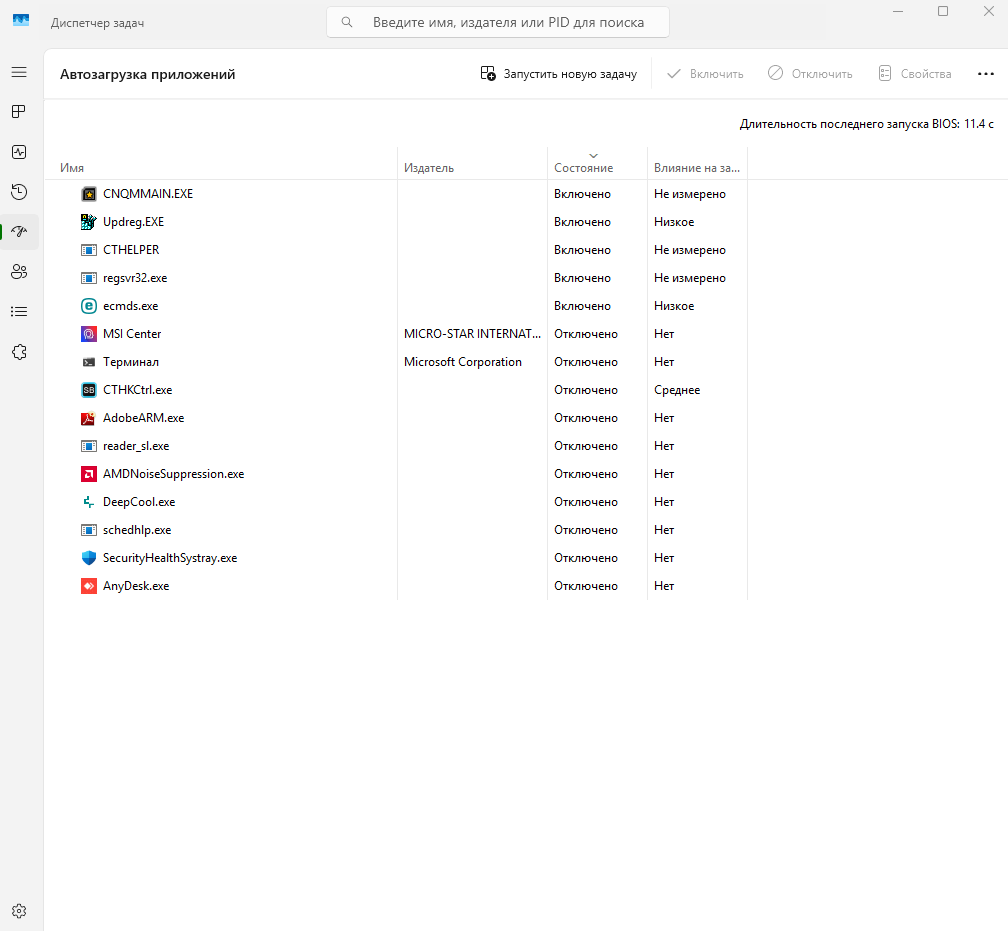Click the MSI Center app icon
Screen dimensions: 1008x931
[89, 334]
